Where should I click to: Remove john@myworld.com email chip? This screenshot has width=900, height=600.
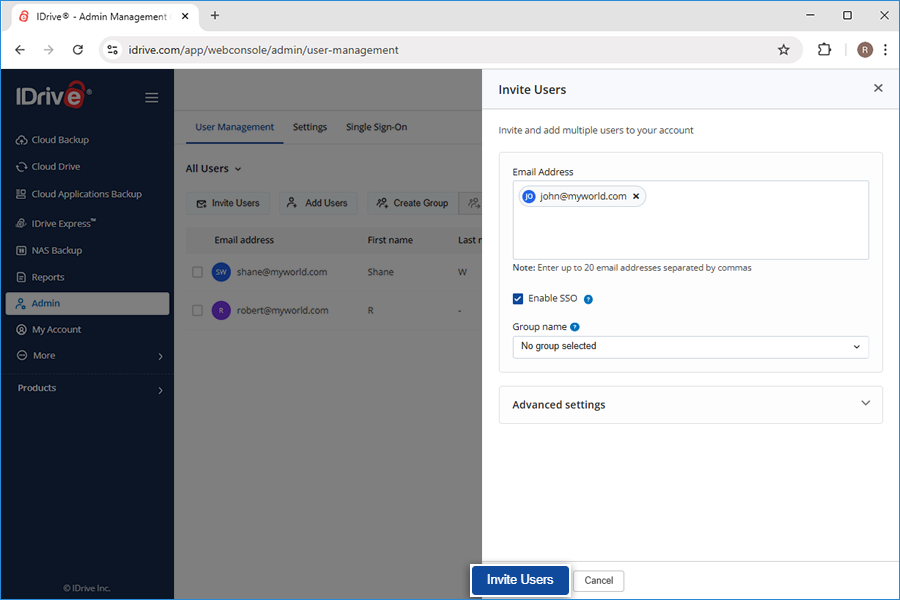pyautogui.click(x=636, y=196)
